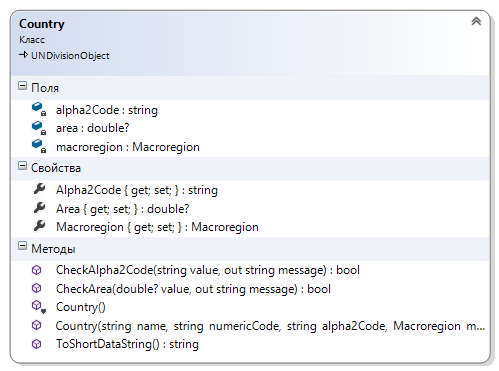Viewport: 499px width, 371px height.
Task: Click the area field icon
Action: pyautogui.click(x=39, y=128)
